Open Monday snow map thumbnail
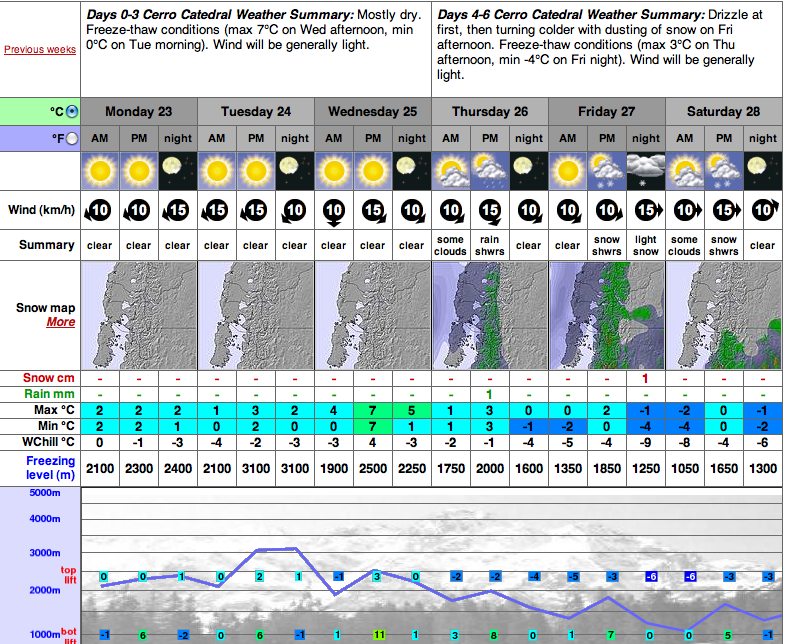Image resolution: width=786 pixels, height=644 pixels. click(x=139, y=315)
